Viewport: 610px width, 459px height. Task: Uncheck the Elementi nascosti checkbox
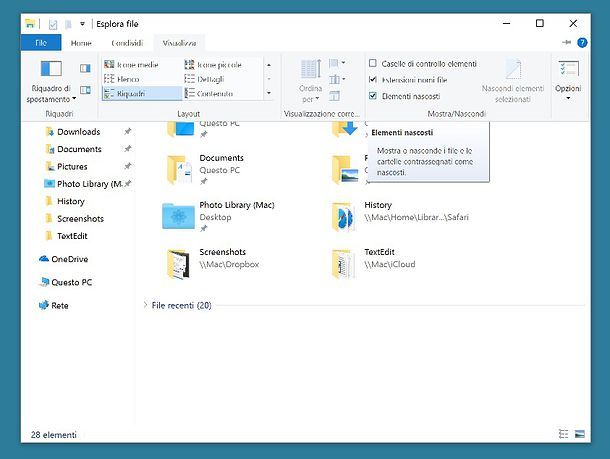(373, 96)
